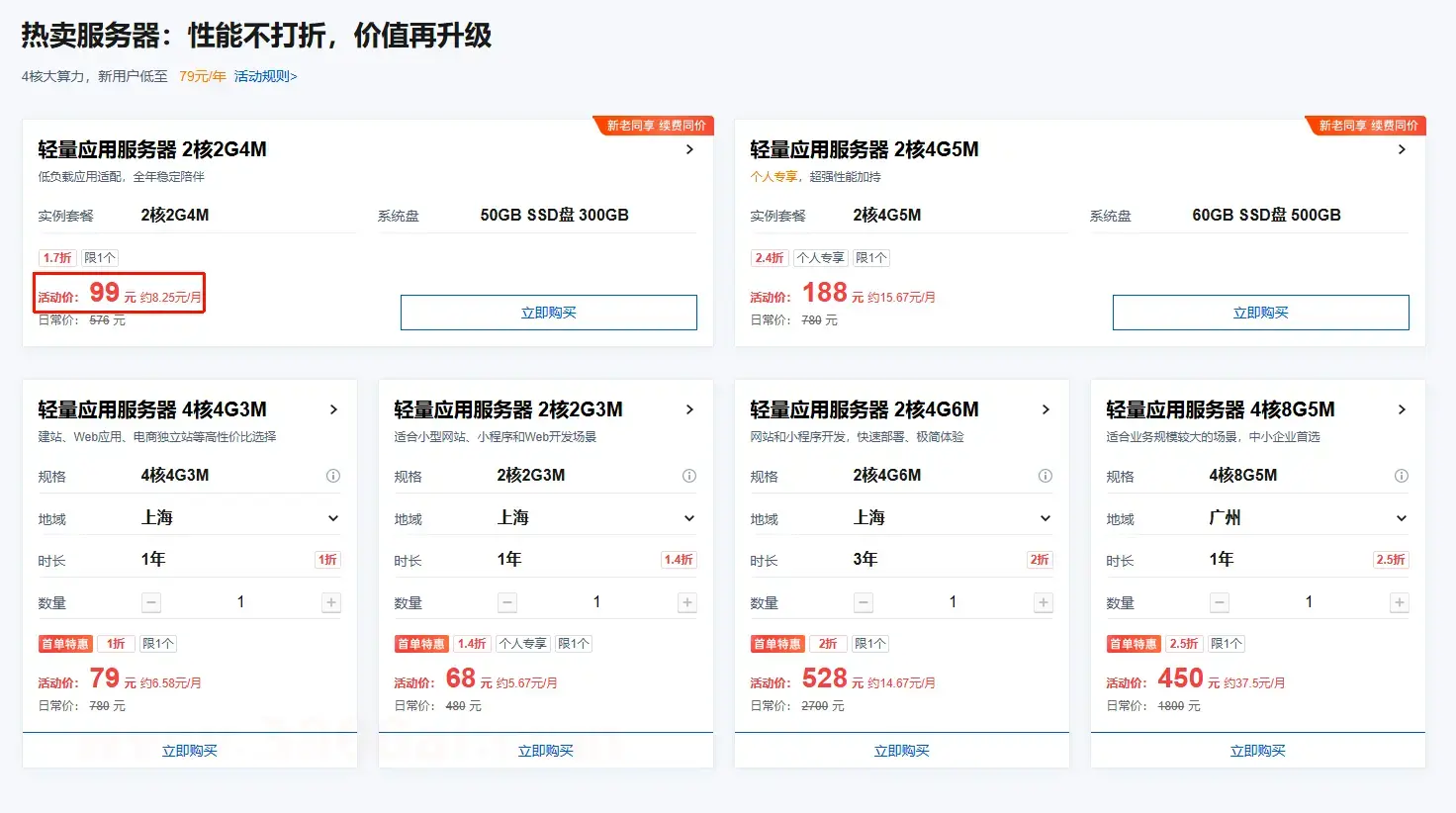
Task: Select the 3年 duration in 2核4G6M card
Action: pos(865,560)
